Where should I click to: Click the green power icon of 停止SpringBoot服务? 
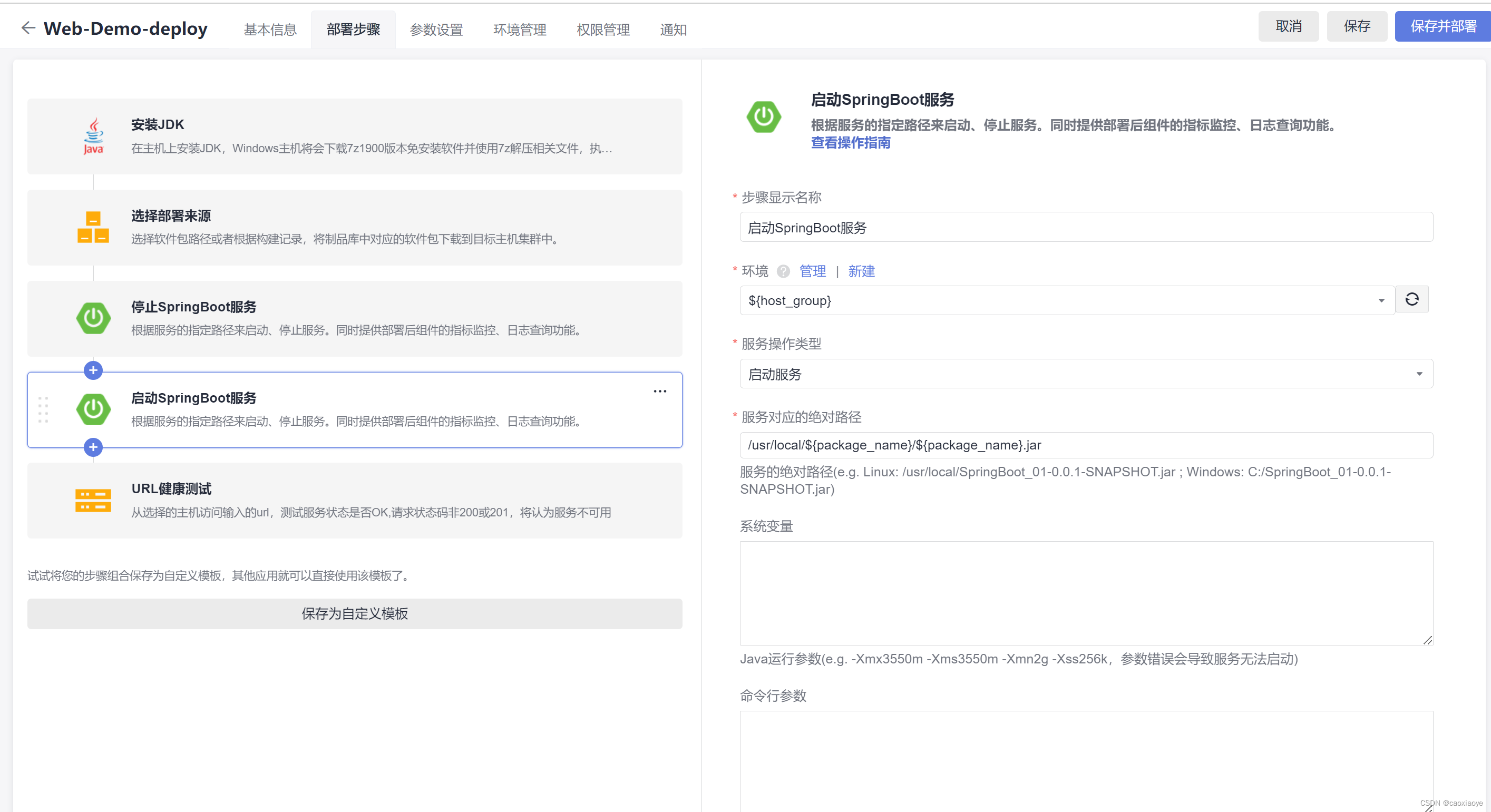click(93, 318)
